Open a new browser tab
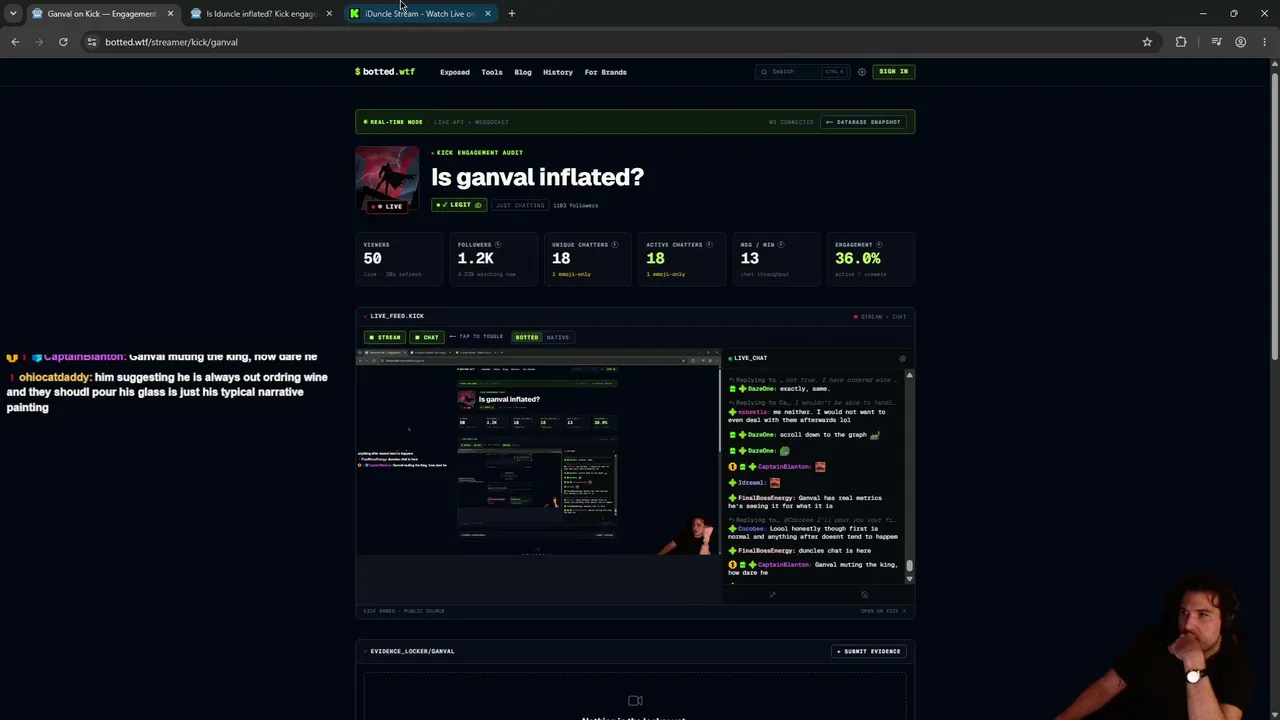Screen dimensions: 1280x720 511,14
